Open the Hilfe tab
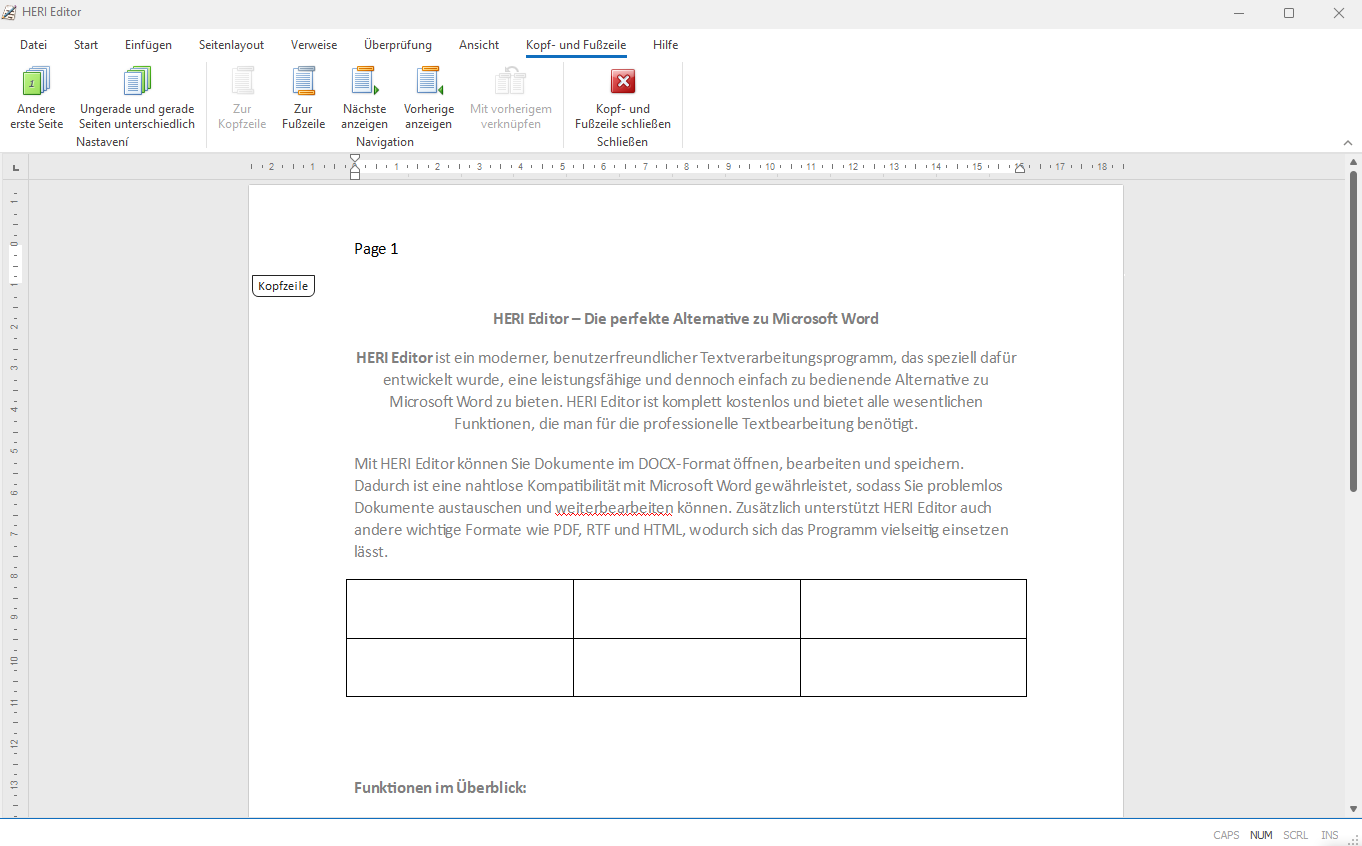 coord(665,45)
